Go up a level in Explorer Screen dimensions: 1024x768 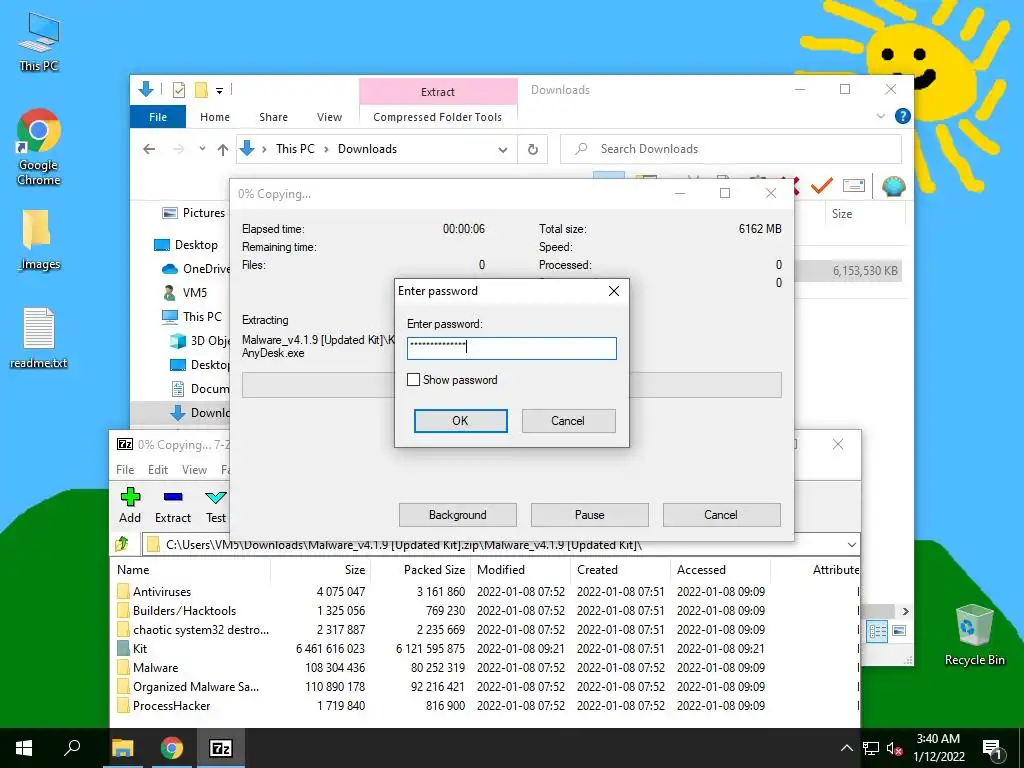click(x=223, y=149)
